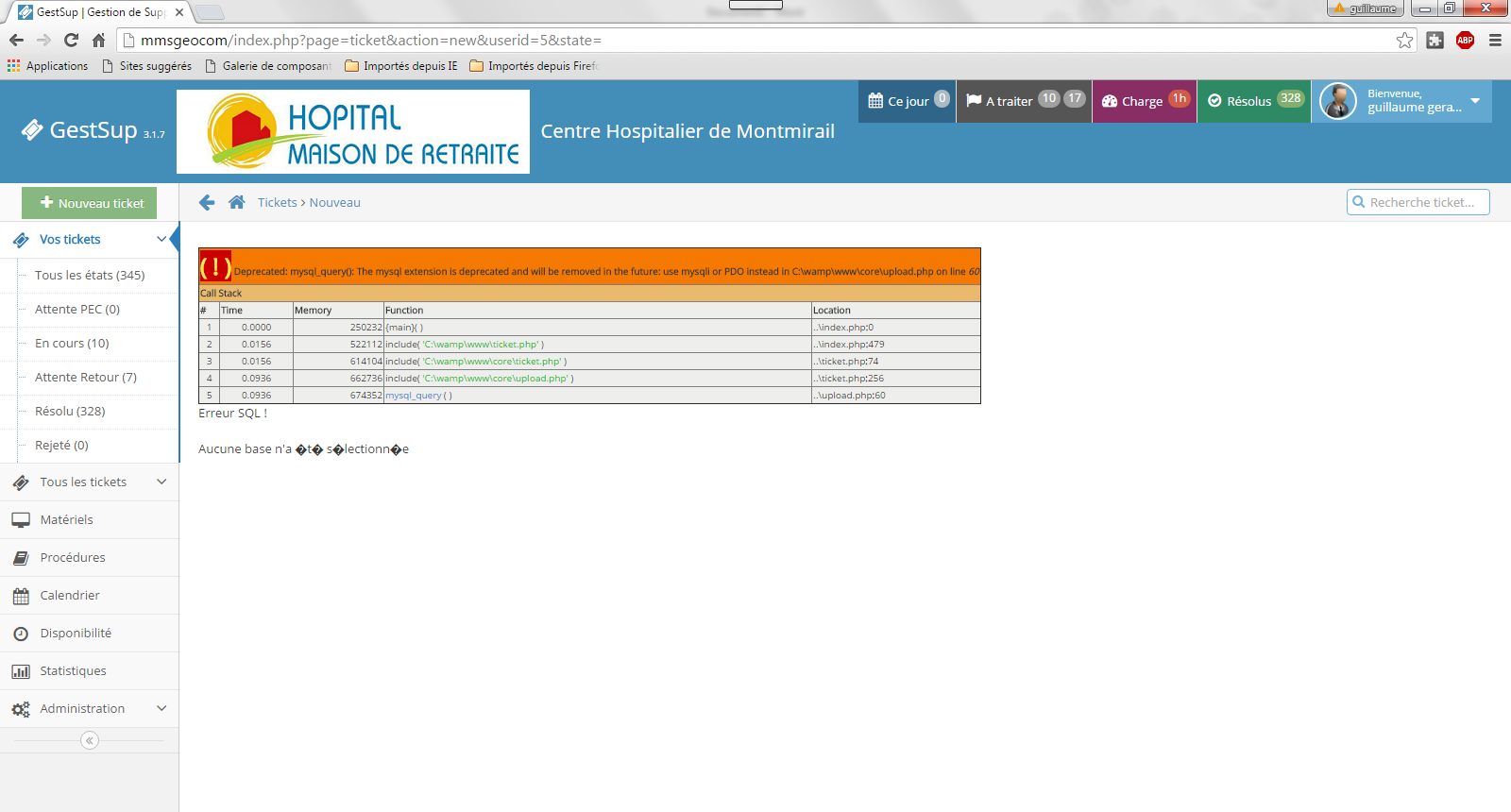The height and width of the screenshot is (812, 1511).
Task: Click the Call Stack header text
Action: (221, 293)
